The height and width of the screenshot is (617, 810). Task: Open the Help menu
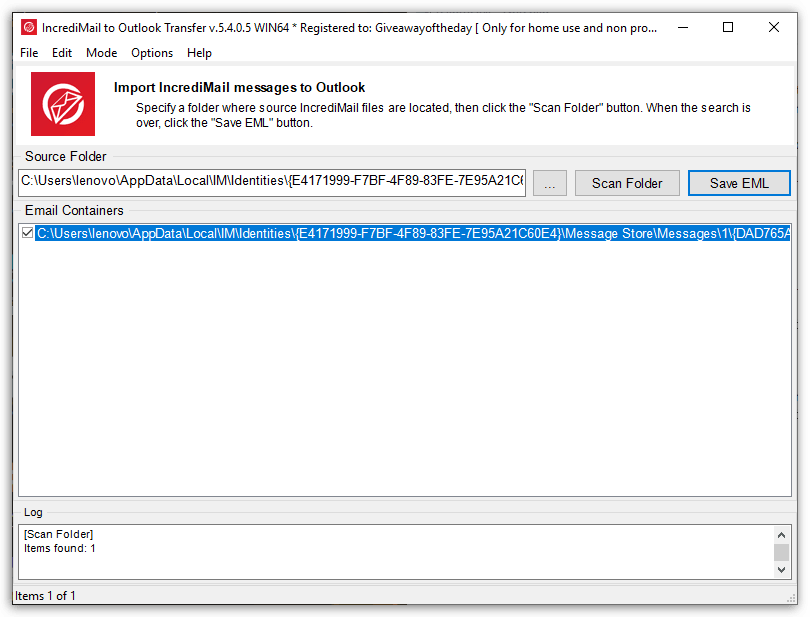[199, 53]
